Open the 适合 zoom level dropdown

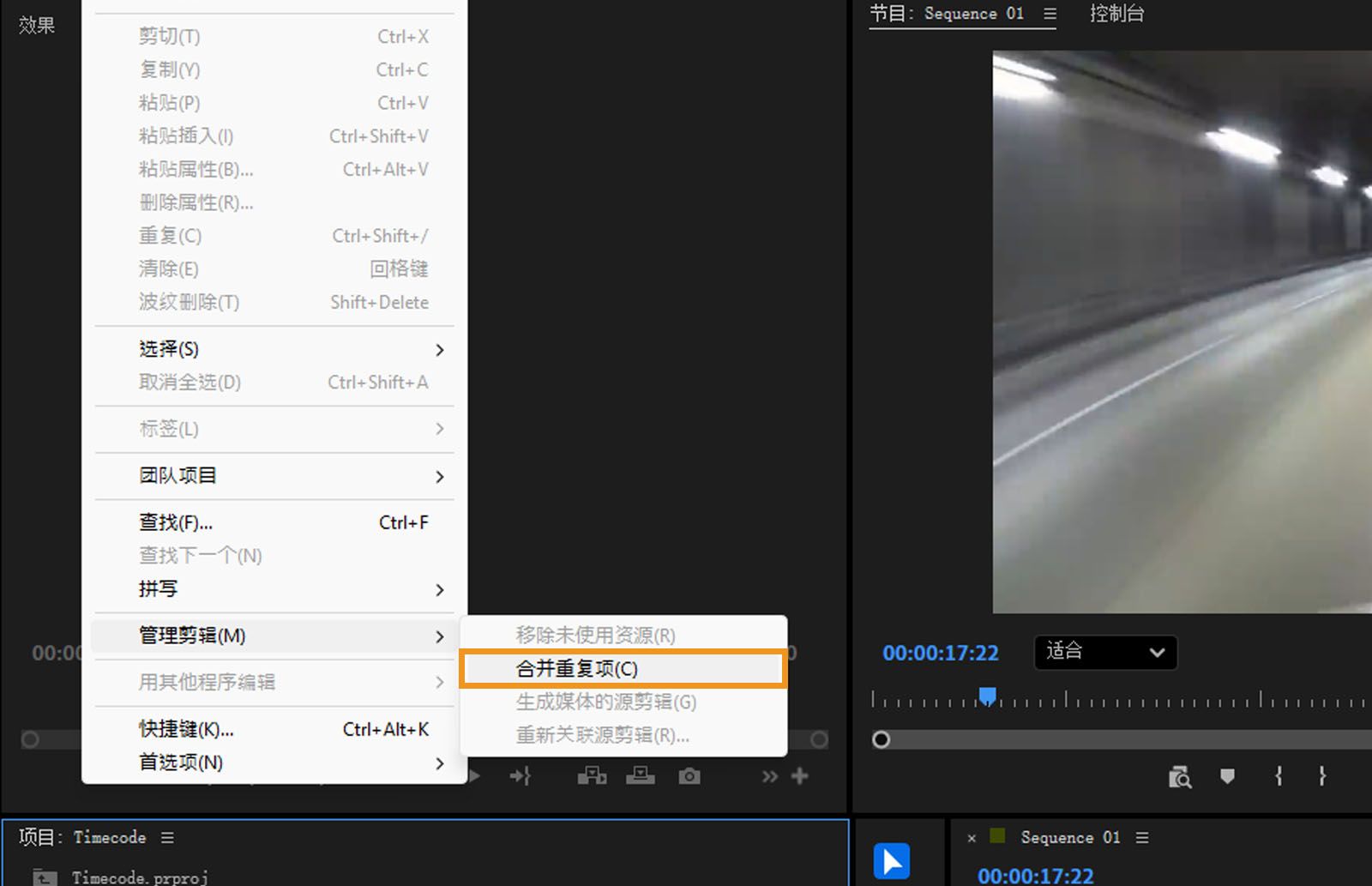[x=1104, y=653]
